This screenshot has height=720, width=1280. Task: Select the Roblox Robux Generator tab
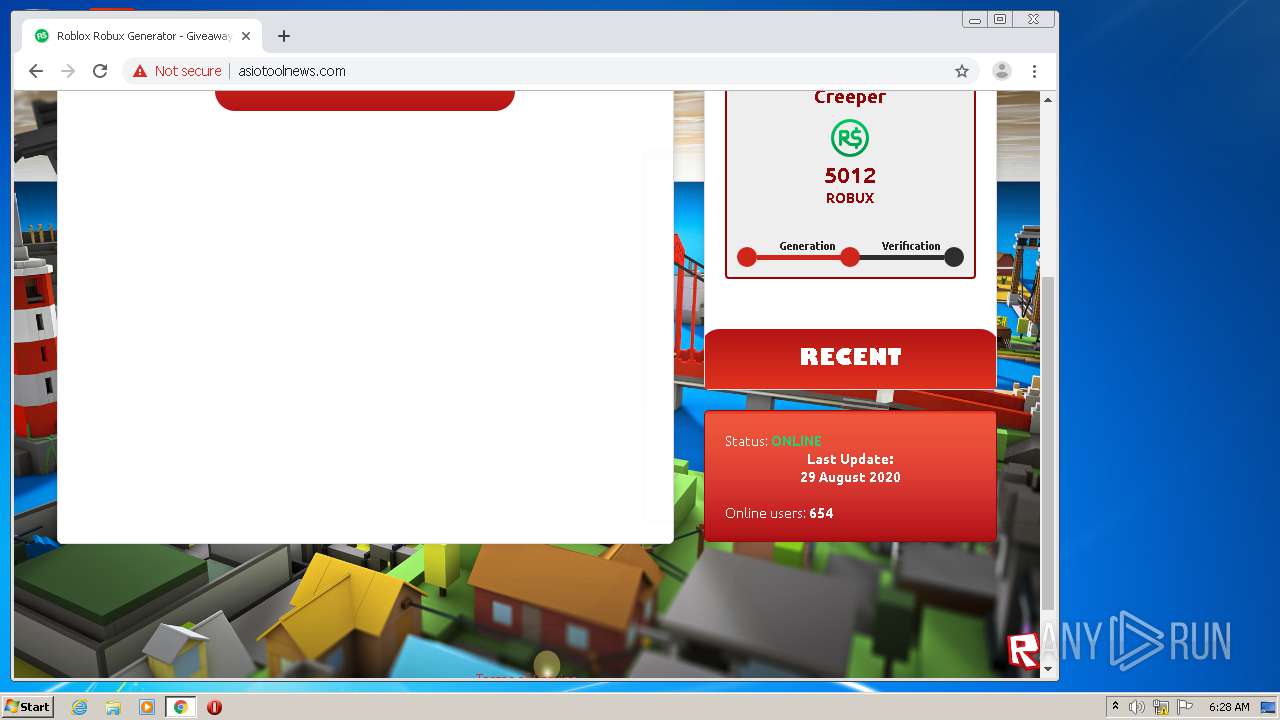coord(143,36)
